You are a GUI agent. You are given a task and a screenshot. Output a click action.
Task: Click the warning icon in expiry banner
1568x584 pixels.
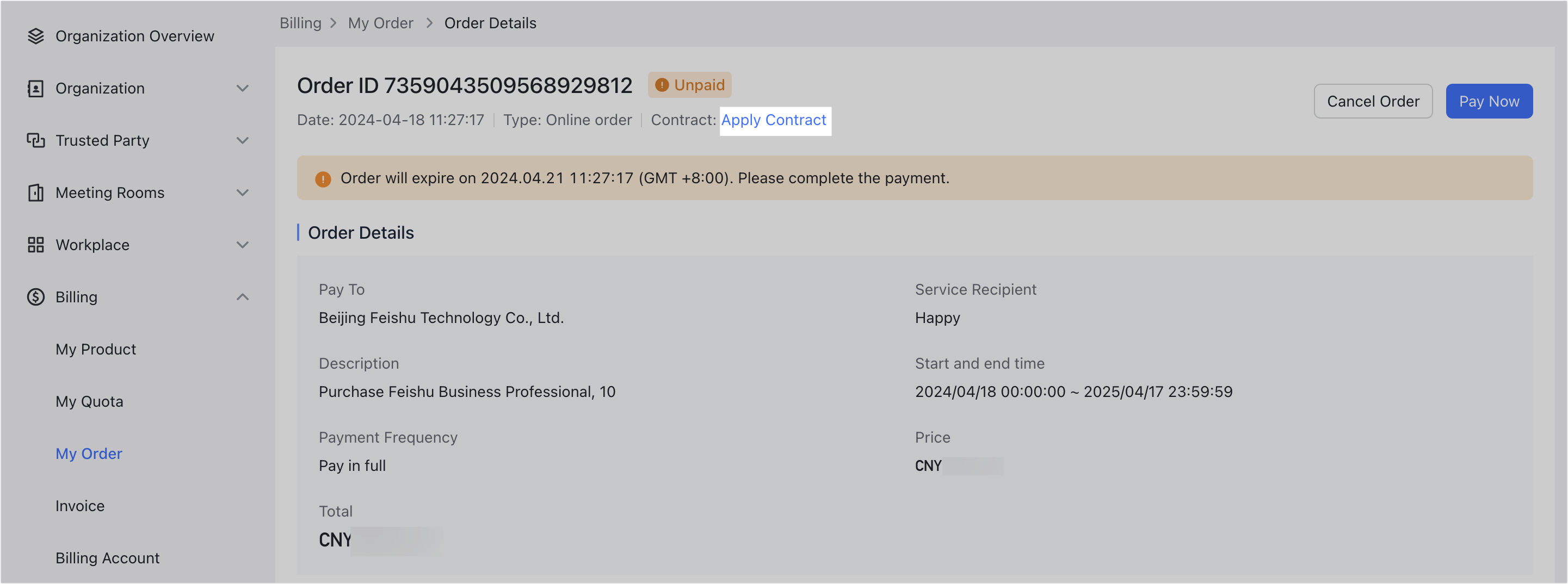coord(323,179)
